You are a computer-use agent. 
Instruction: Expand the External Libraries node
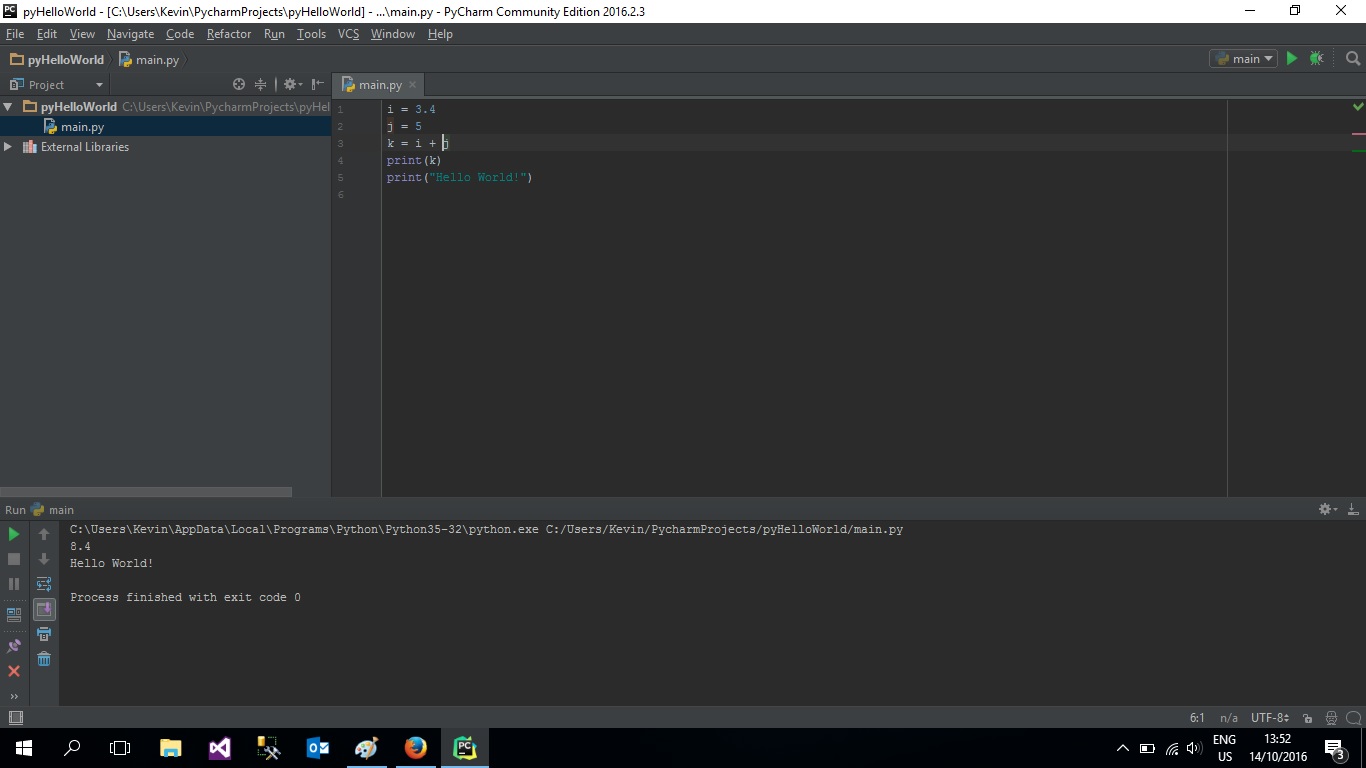click(8, 146)
